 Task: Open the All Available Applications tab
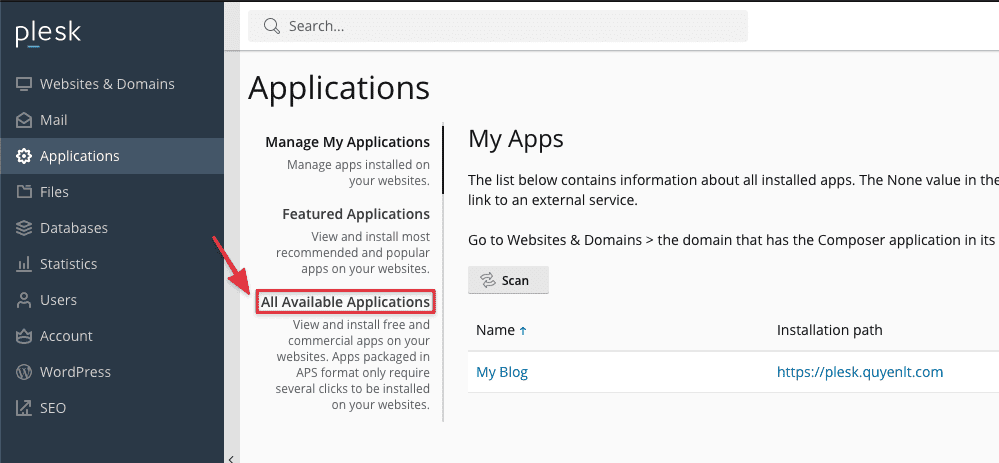[x=345, y=302]
